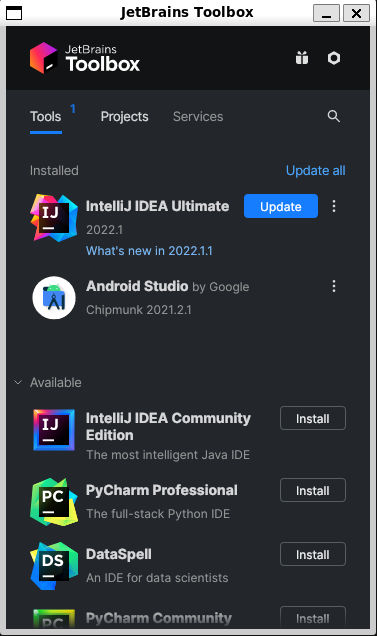Switch to the Services tab
Screen dimensions: 377x636
(198, 116)
